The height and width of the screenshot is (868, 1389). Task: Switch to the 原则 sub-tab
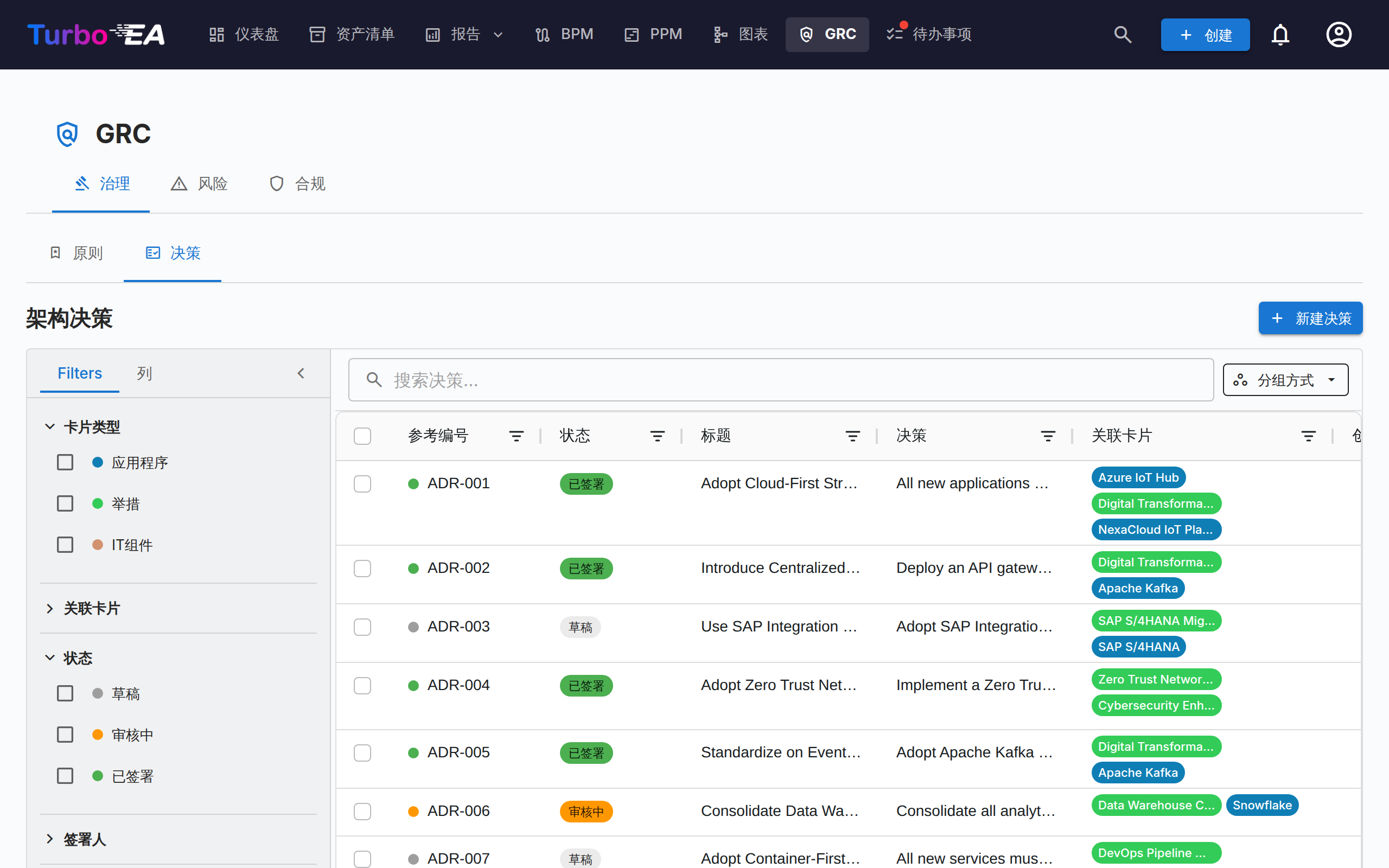[x=77, y=253]
